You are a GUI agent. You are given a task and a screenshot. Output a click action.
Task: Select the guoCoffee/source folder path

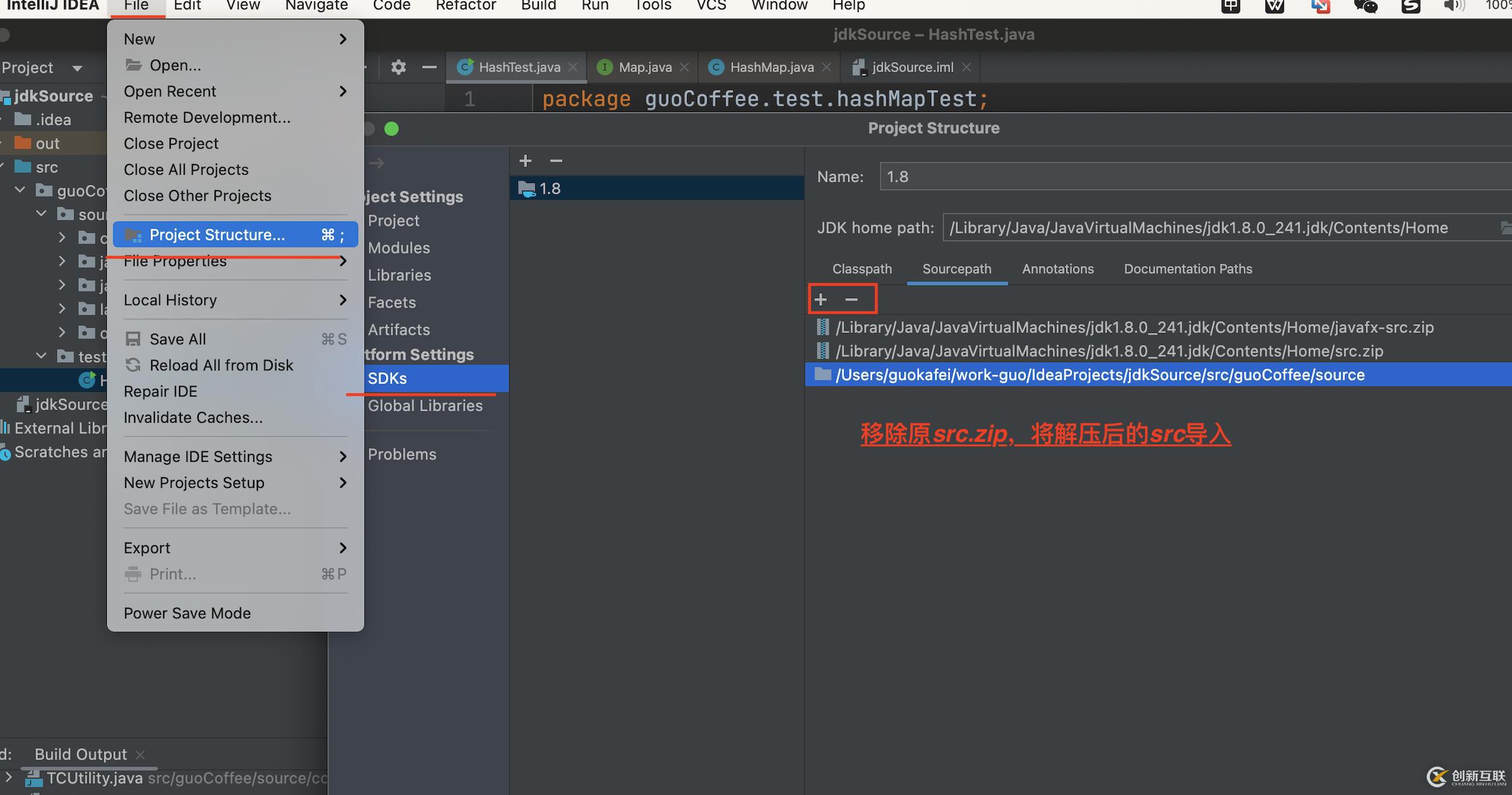tap(1158, 375)
